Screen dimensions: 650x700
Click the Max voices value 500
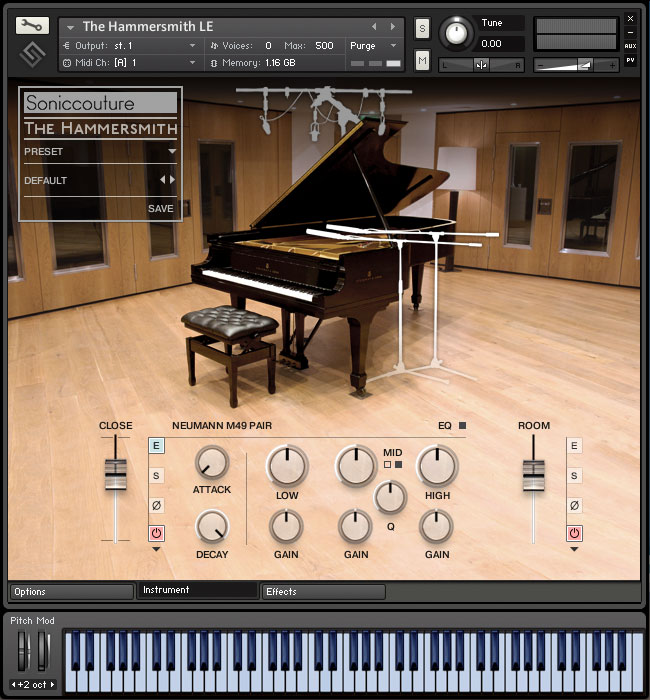click(324, 46)
